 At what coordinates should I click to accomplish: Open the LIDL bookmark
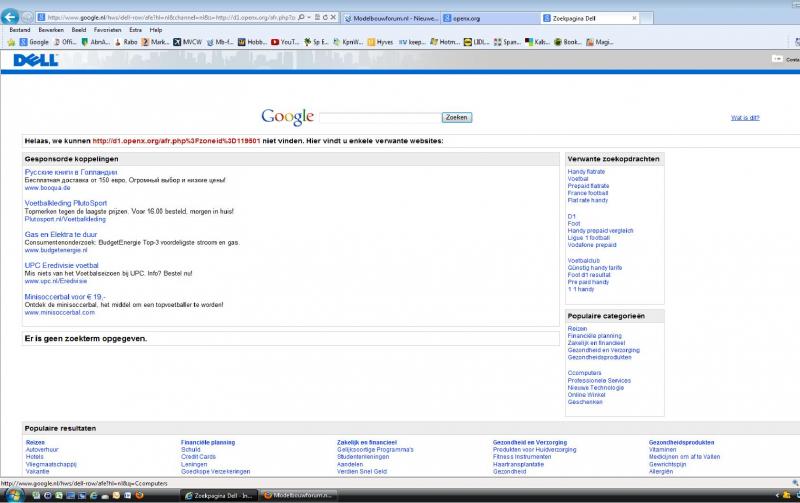(476, 42)
